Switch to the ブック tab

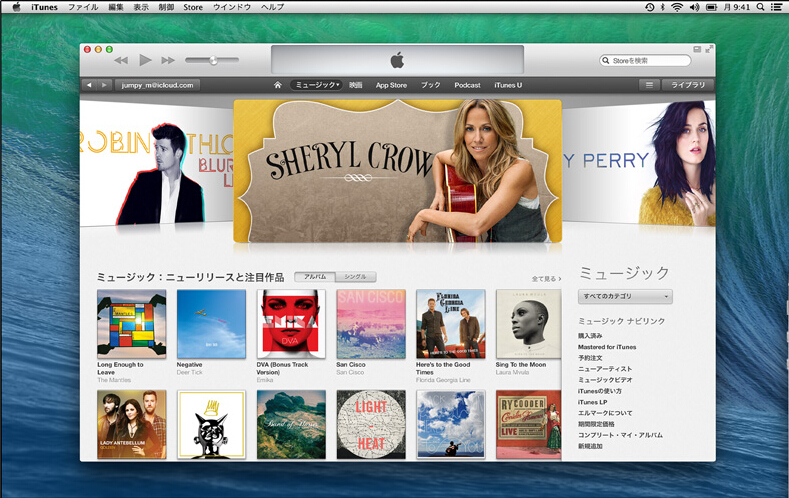tap(430, 85)
